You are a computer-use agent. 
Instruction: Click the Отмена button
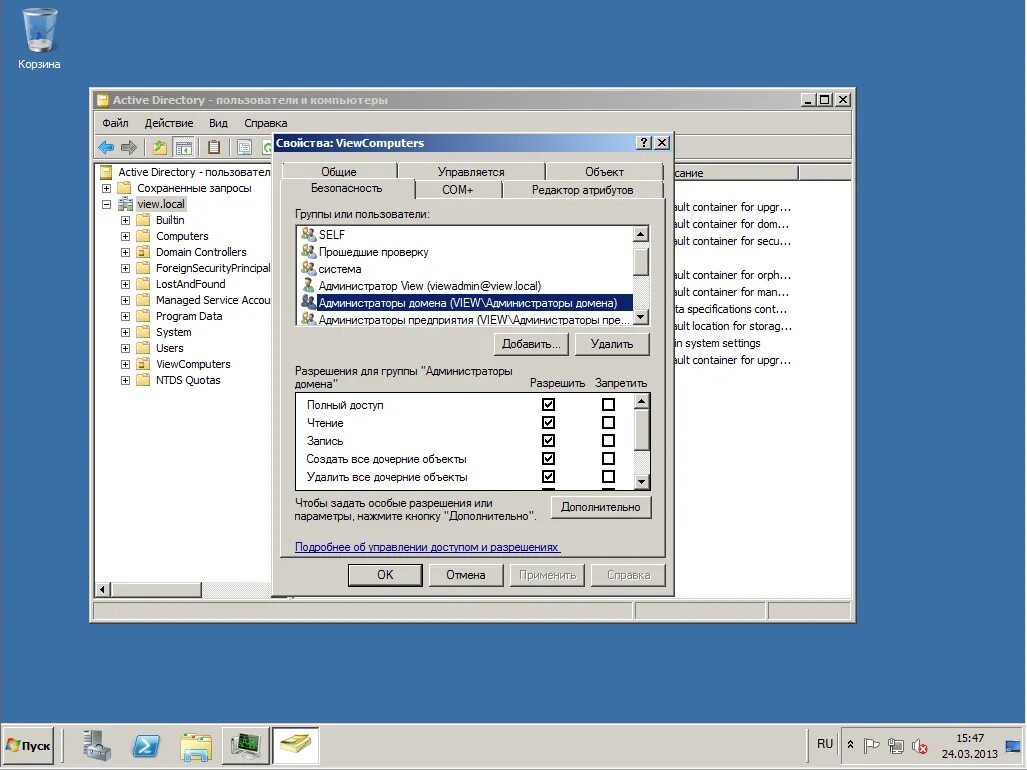point(466,575)
